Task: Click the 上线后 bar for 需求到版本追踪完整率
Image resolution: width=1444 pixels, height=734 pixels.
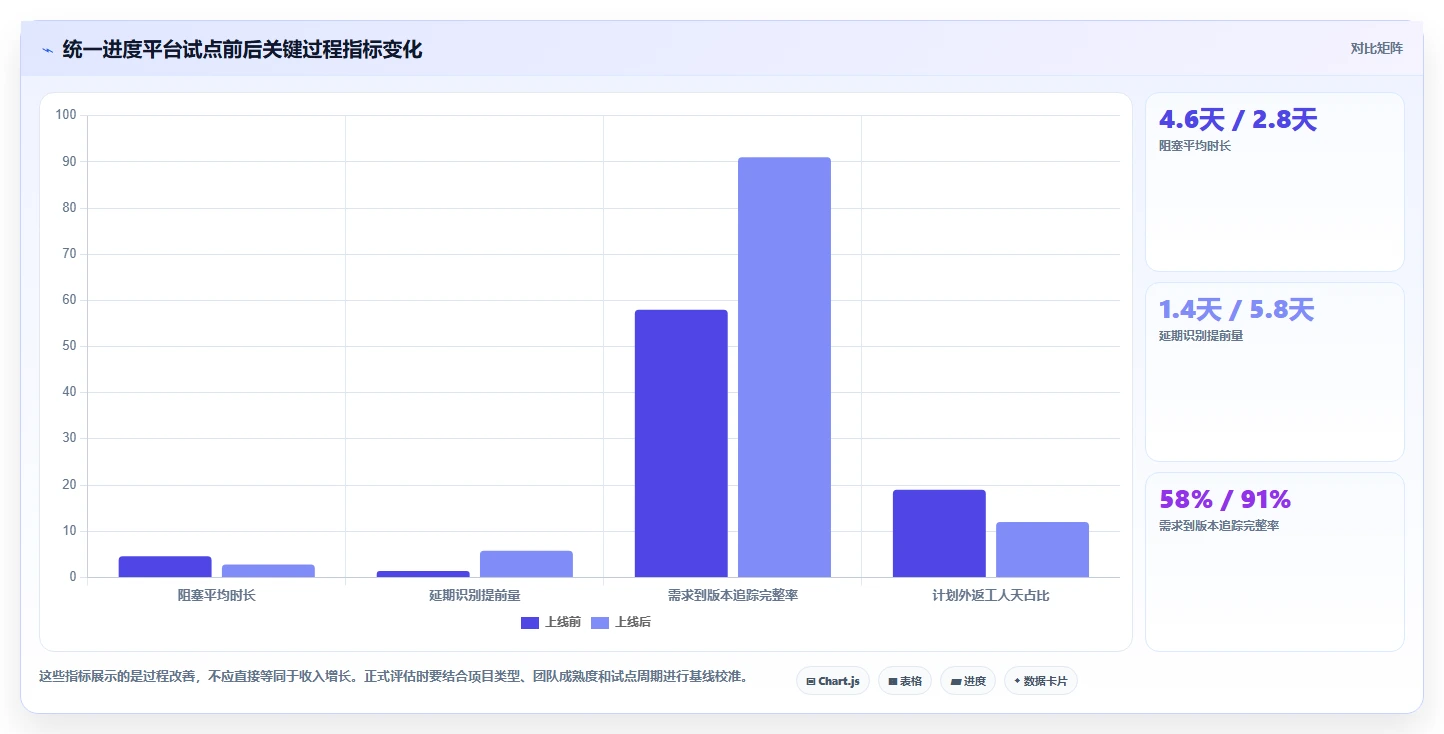Action: pyautogui.click(x=784, y=367)
